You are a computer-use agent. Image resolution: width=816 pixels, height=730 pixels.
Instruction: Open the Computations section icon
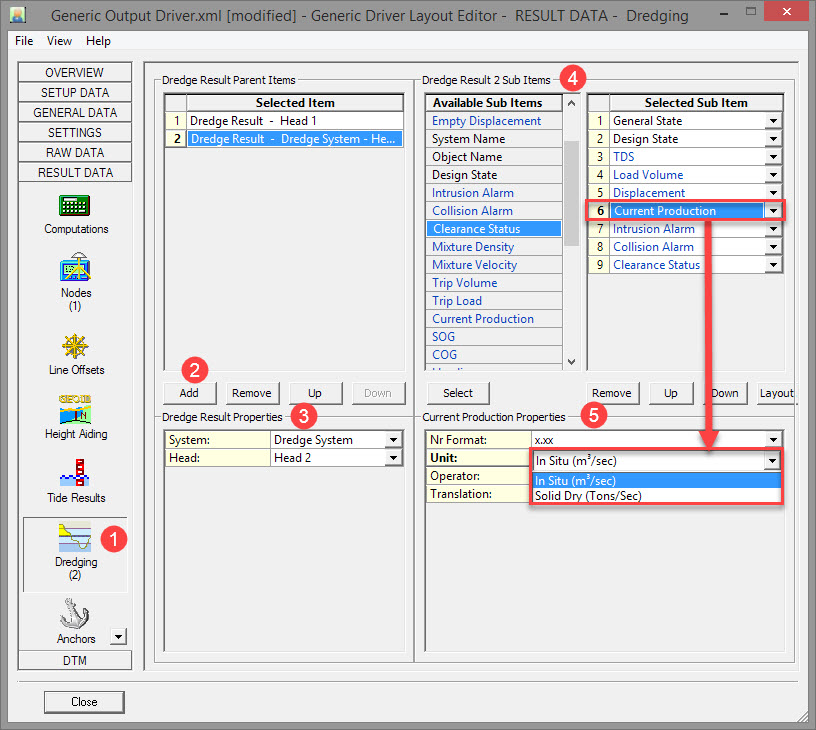point(76,207)
